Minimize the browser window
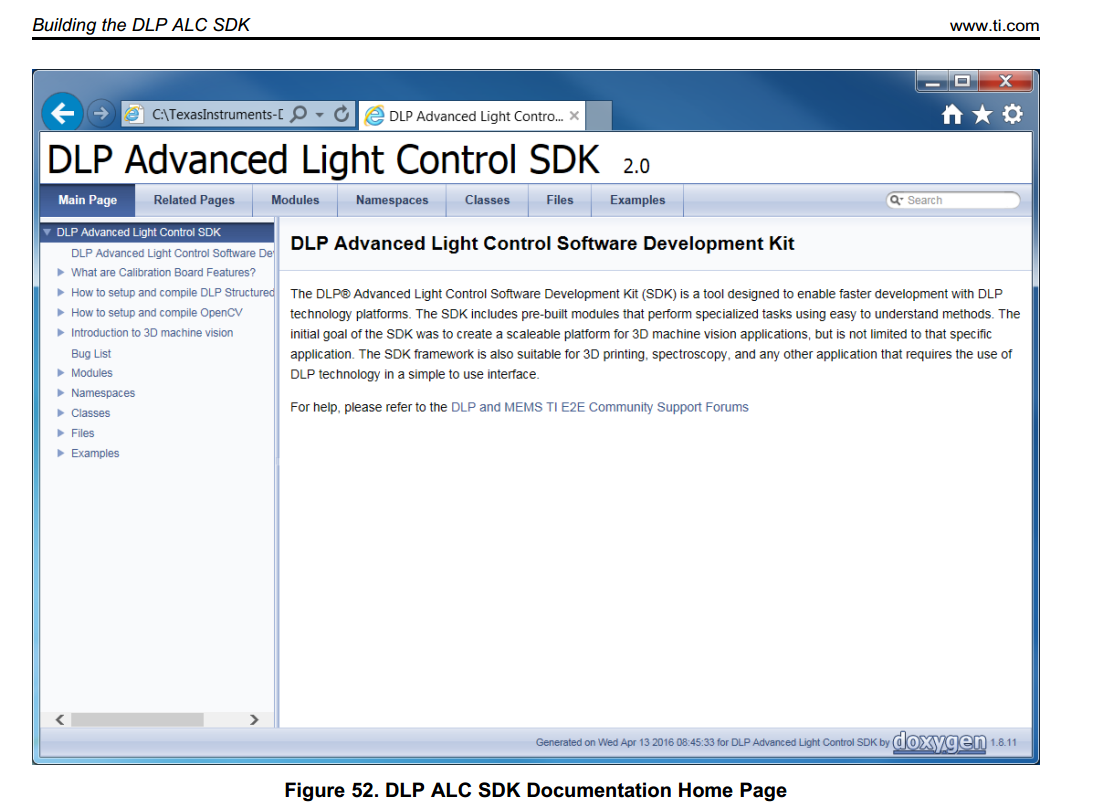The width and height of the screenshot is (1096, 809). 932,82
